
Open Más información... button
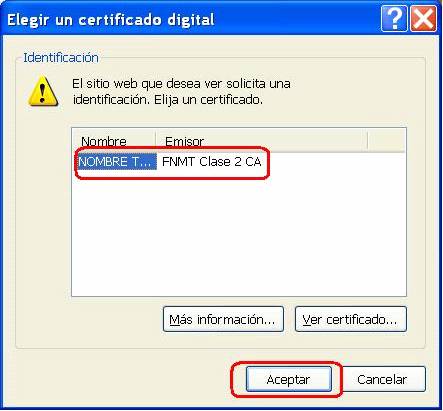[223, 319]
